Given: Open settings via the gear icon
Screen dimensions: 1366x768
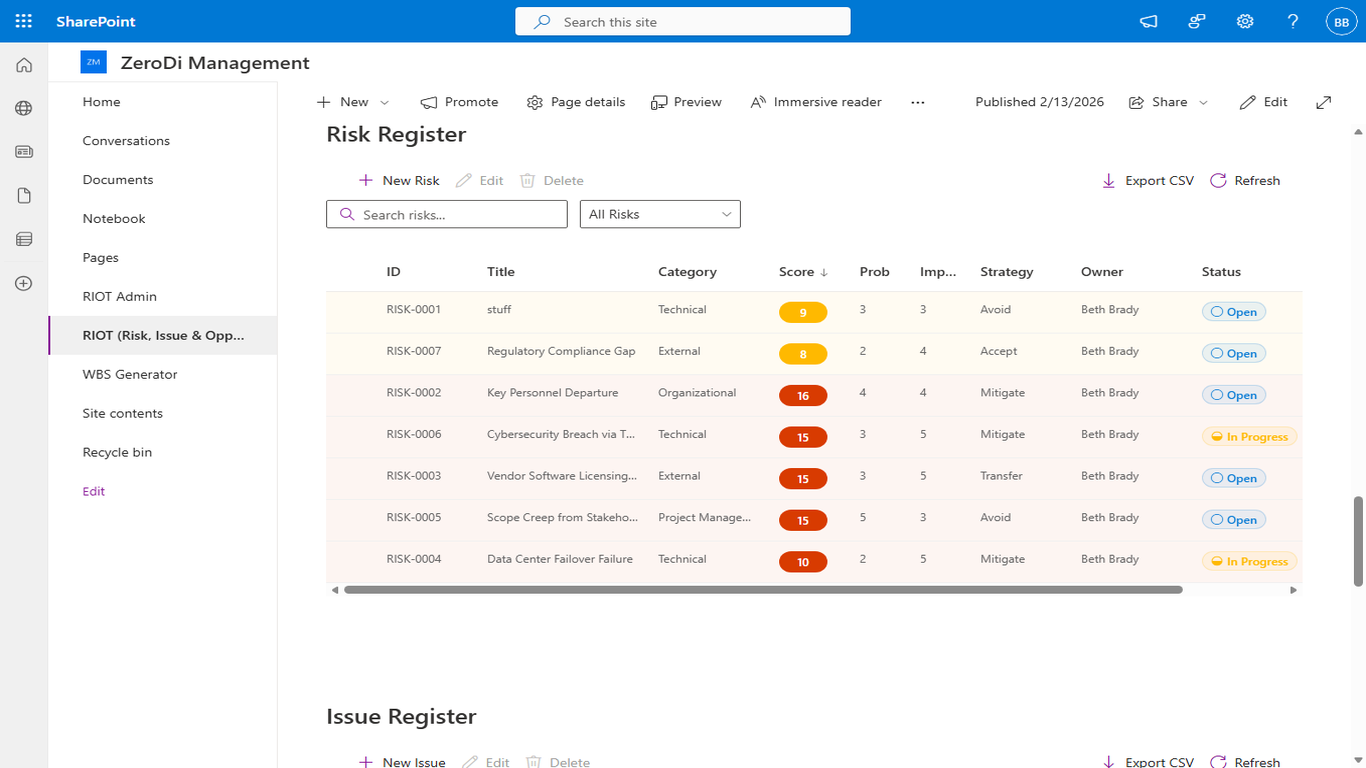Looking at the screenshot, I should click(1244, 21).
